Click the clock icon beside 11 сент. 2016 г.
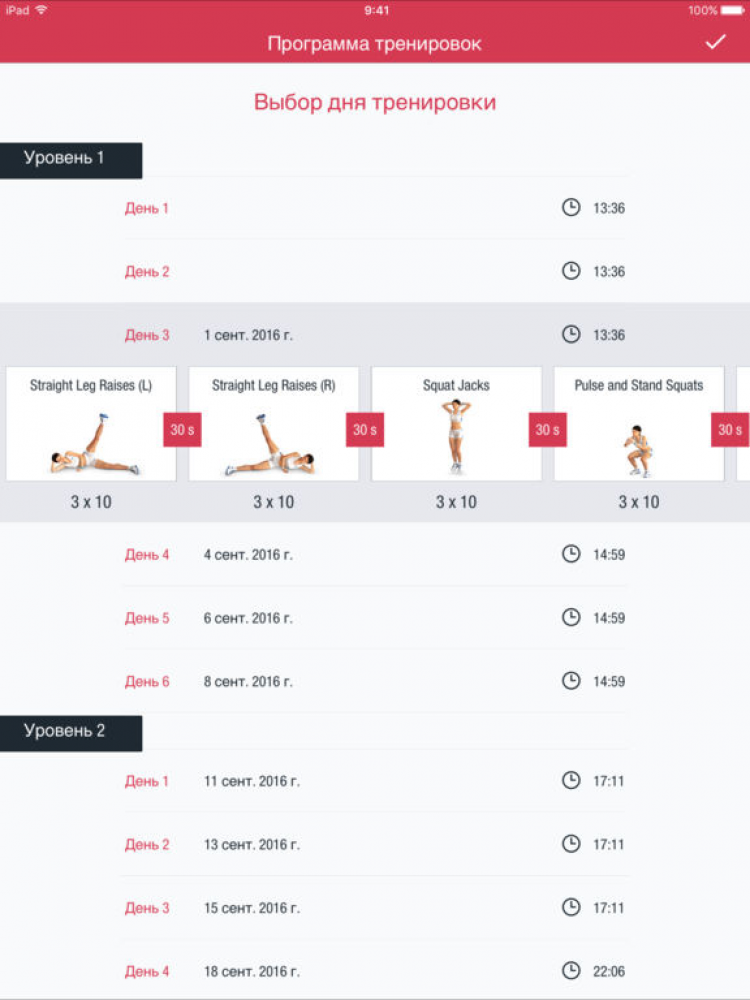 571,780
